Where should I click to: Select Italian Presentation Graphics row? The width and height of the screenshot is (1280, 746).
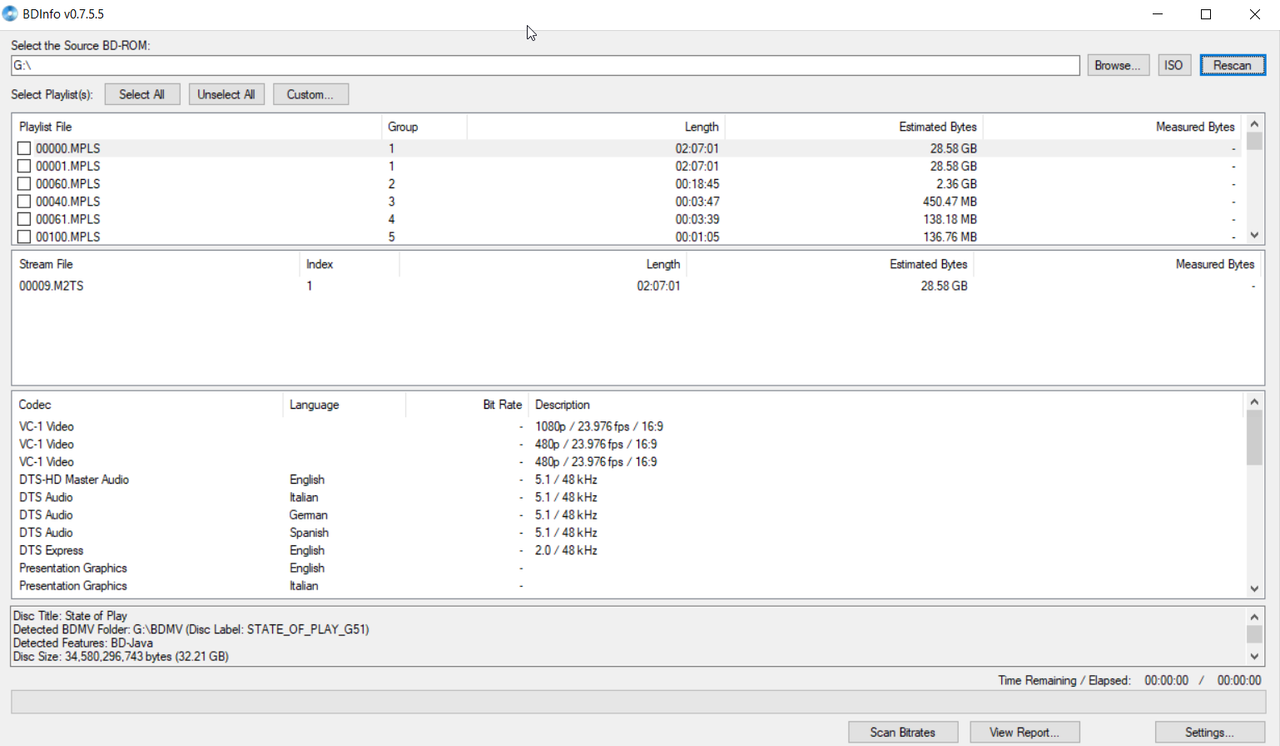[x=628, y=586]
